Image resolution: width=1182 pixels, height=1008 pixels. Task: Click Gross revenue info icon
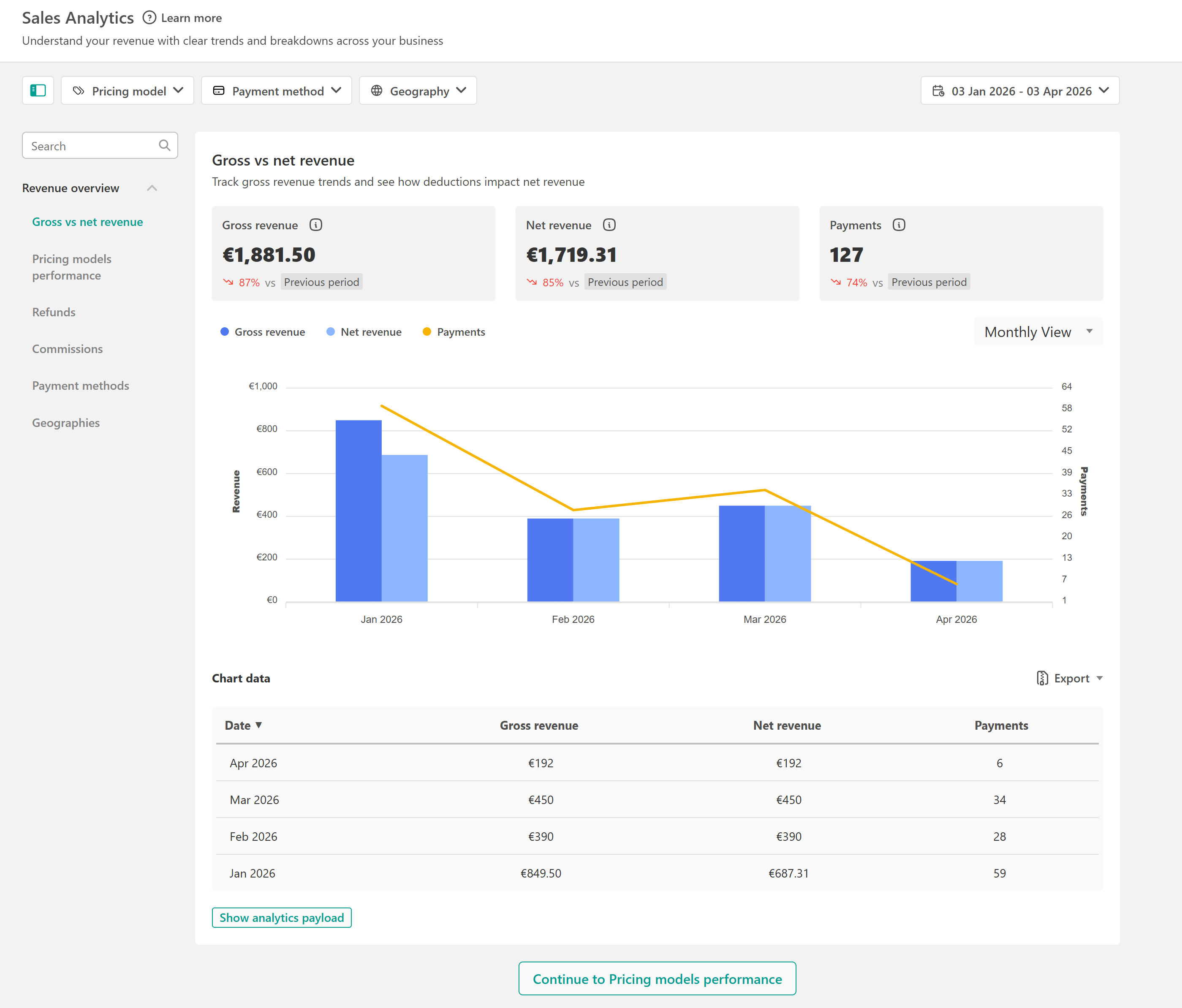click(x=315, y=225)
